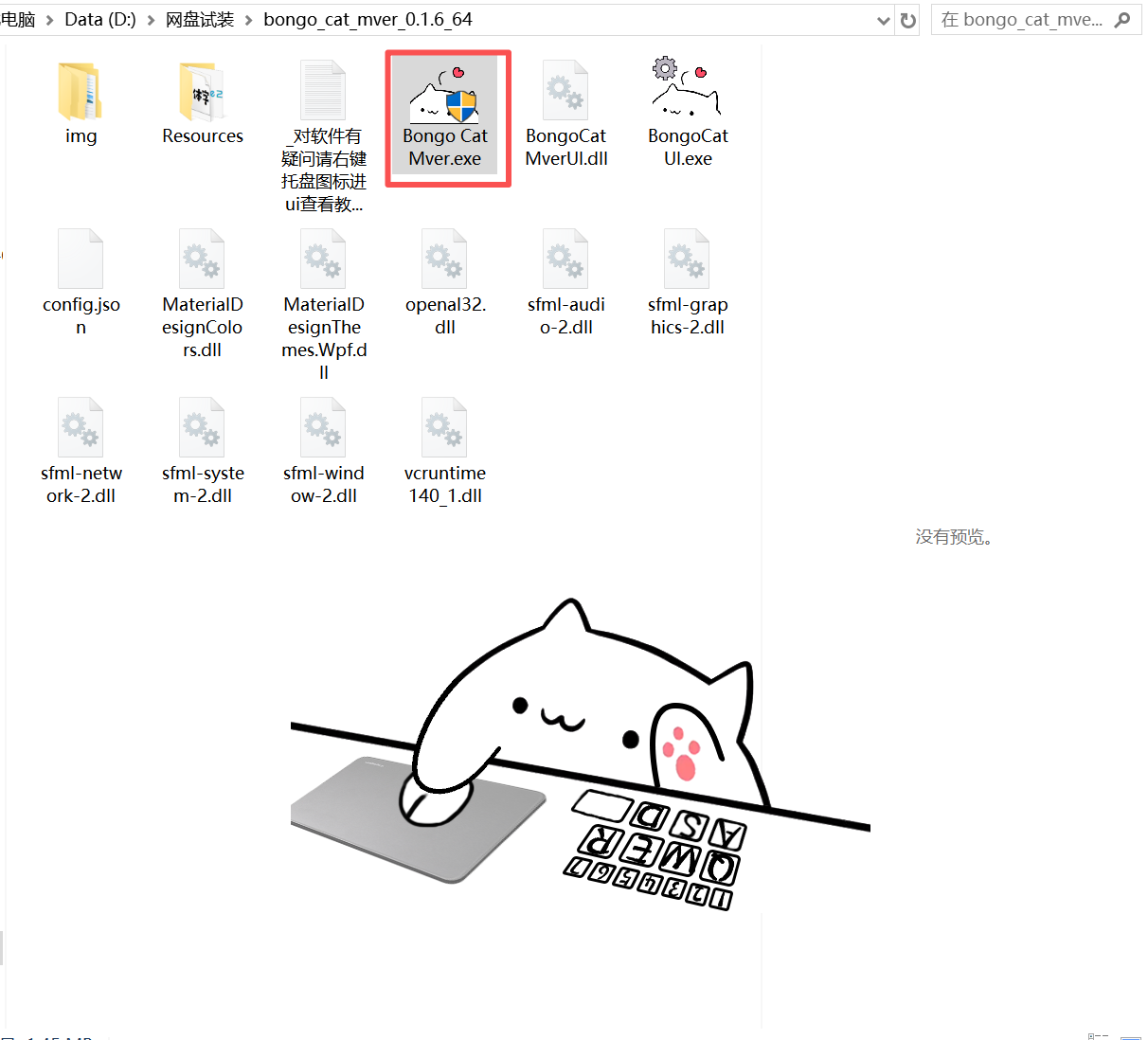Viewport: 1148px width, 1040px height.
Task: Click the Resources folder name label
Action: (203, 136)
